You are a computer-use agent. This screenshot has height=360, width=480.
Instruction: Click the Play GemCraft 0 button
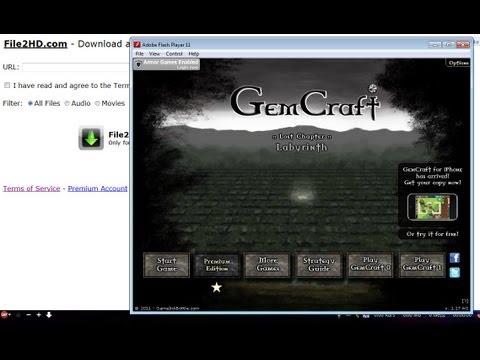pos(370,265)
